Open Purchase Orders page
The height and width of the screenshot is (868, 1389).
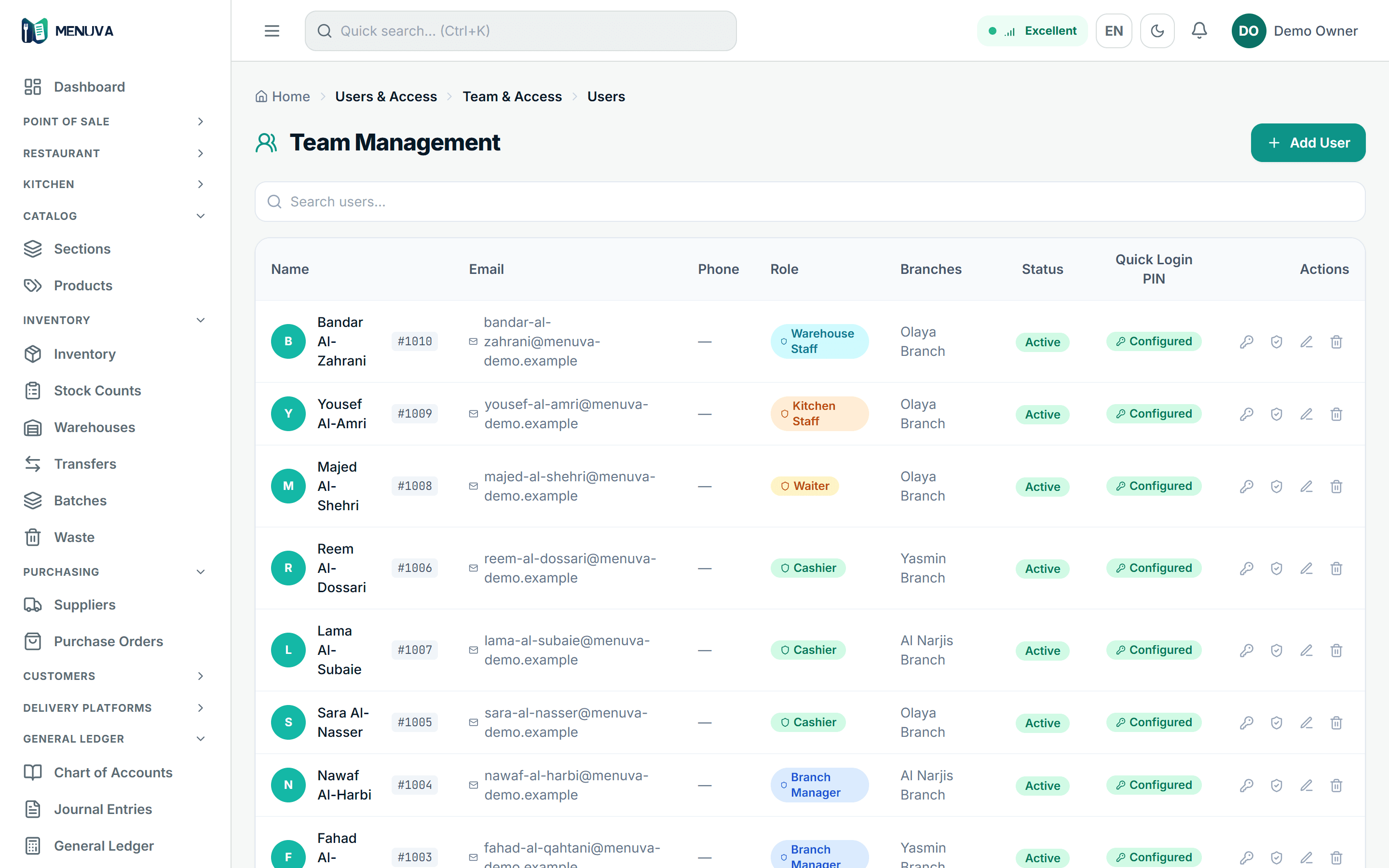click(115, 641)
